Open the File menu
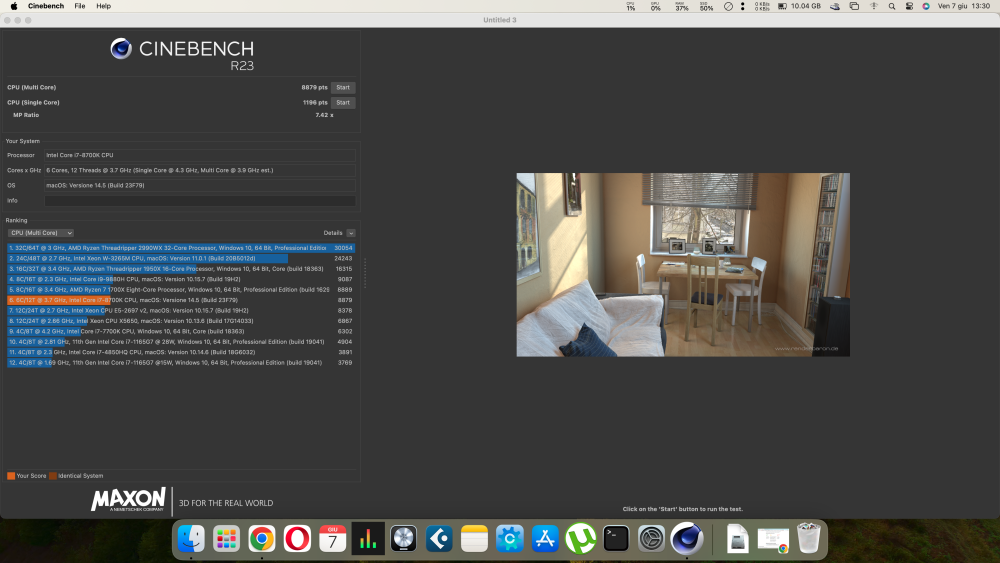This screenshot has height=563, width=1000. (x=80, y=6)
